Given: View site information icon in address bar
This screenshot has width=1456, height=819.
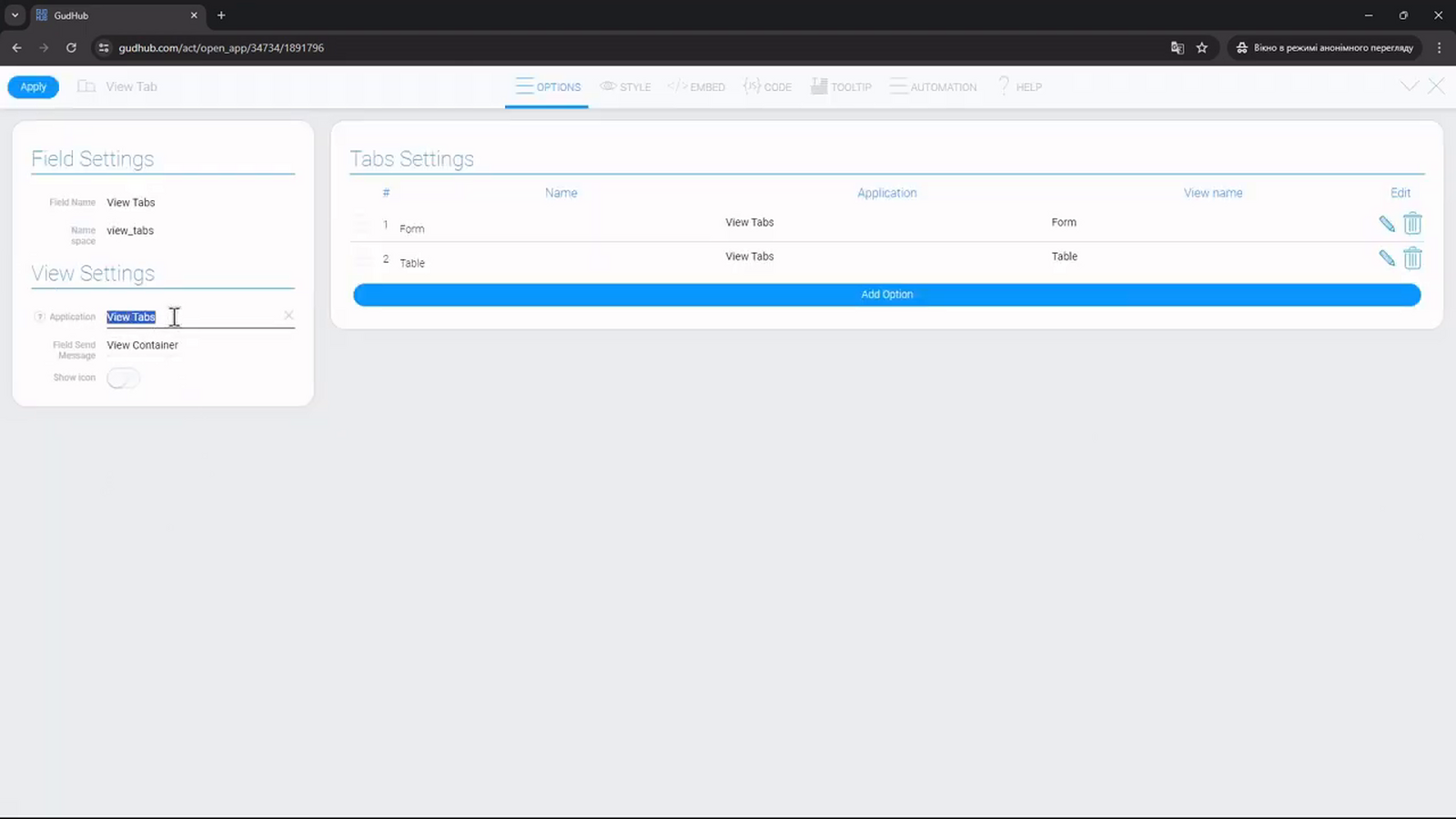Looking at the screenshot, I should (104, 47).
